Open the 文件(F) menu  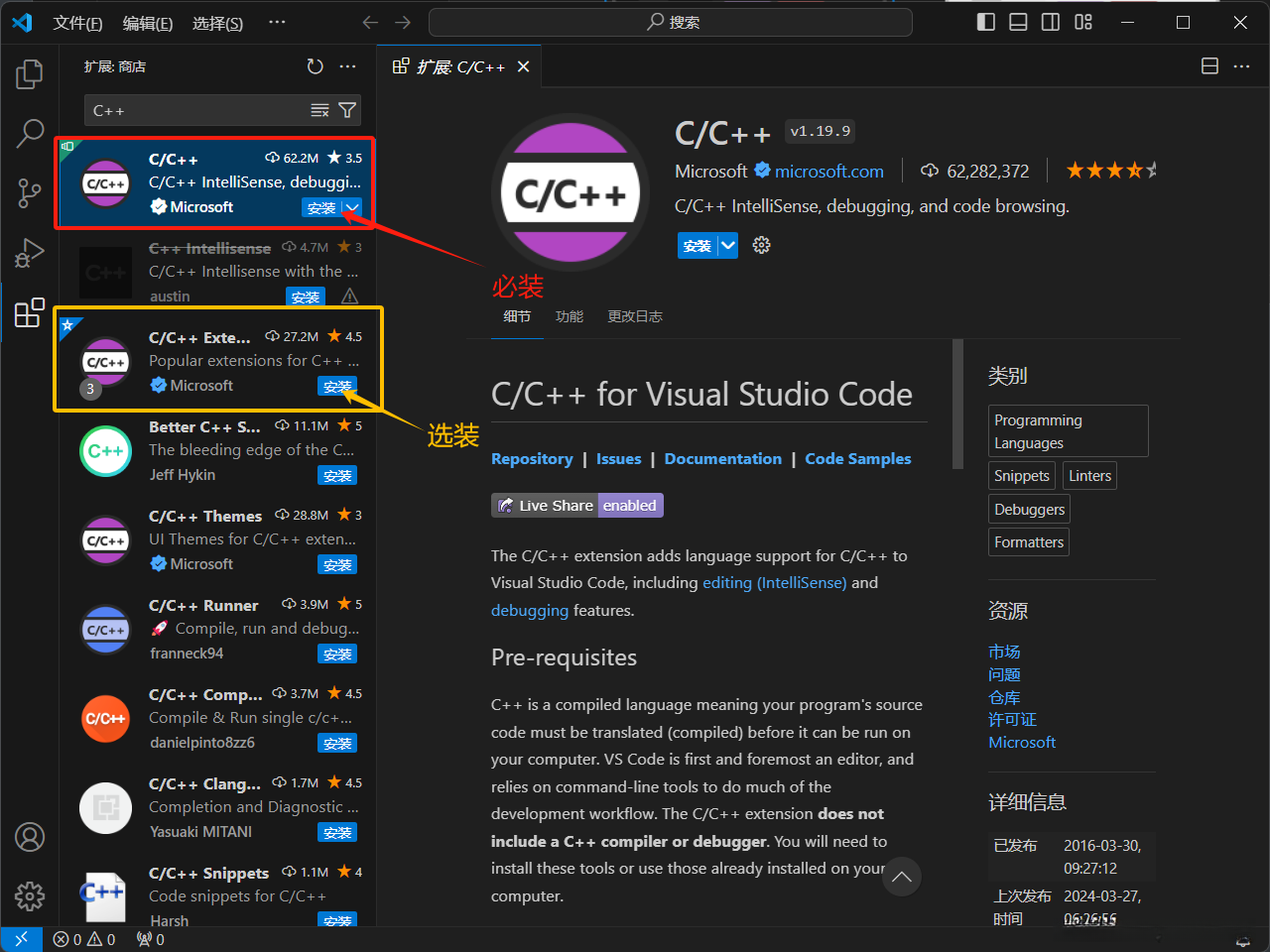coord(77,22)
